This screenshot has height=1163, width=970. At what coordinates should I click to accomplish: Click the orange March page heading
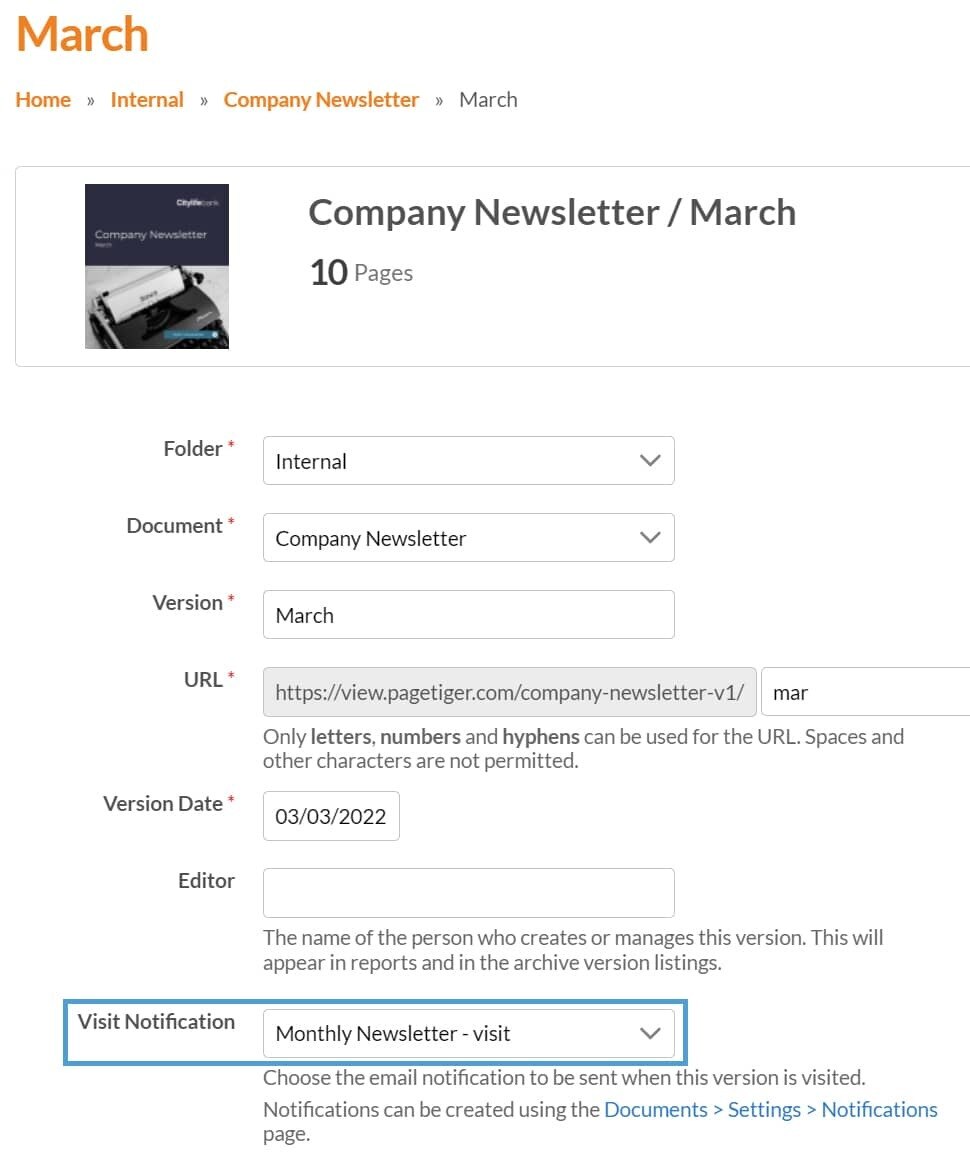point(82,34)
